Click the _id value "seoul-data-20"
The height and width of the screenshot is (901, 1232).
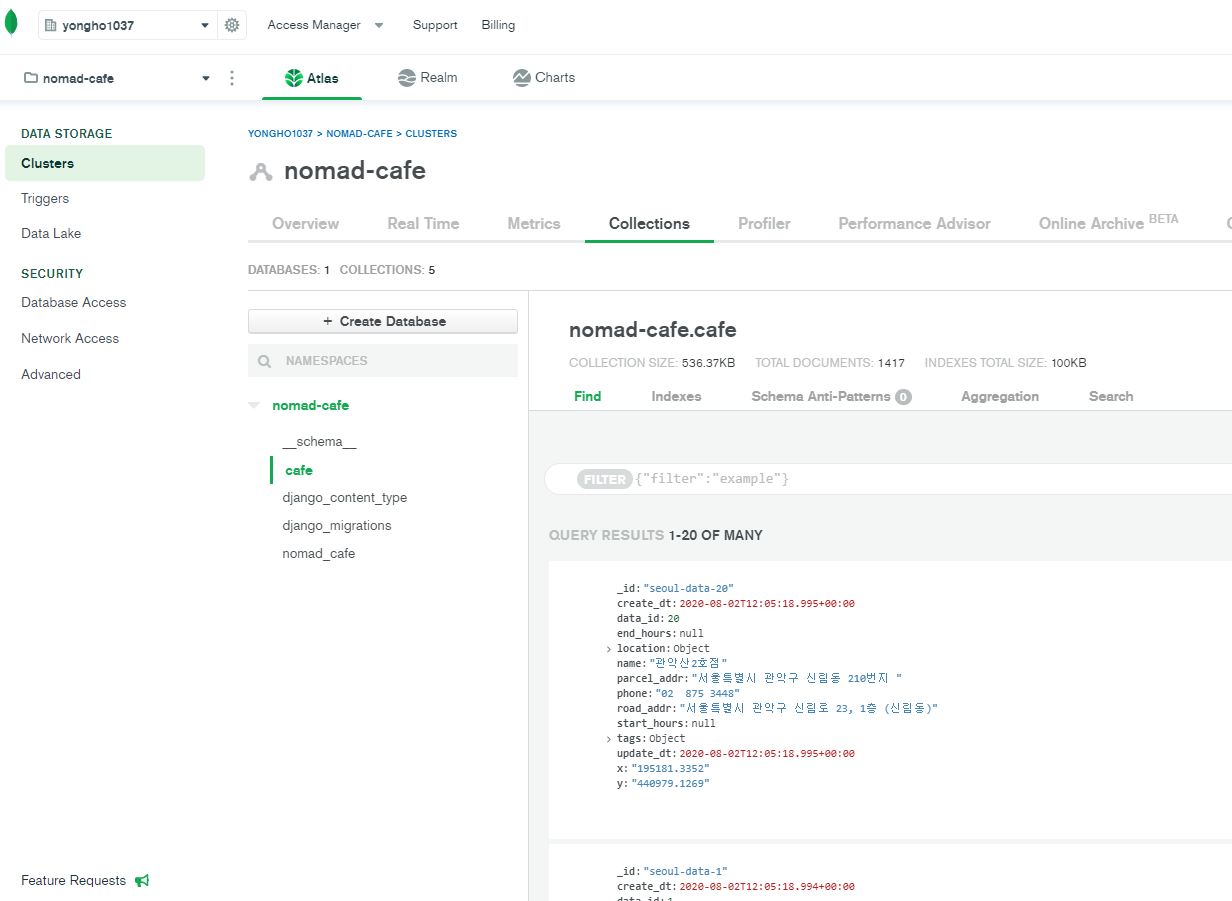pos(689,588)
